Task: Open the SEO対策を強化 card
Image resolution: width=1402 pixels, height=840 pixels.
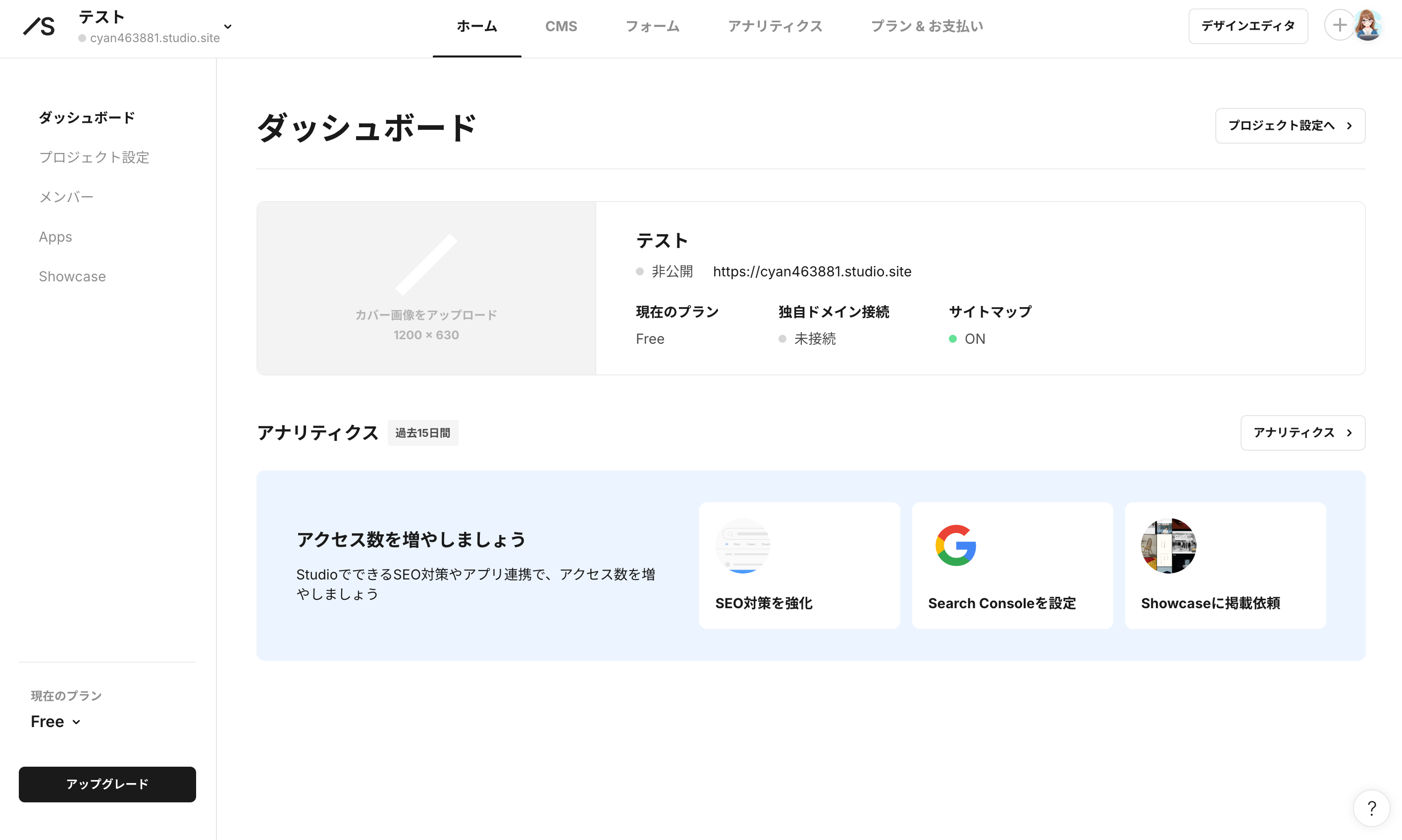Action: point(799,566)
